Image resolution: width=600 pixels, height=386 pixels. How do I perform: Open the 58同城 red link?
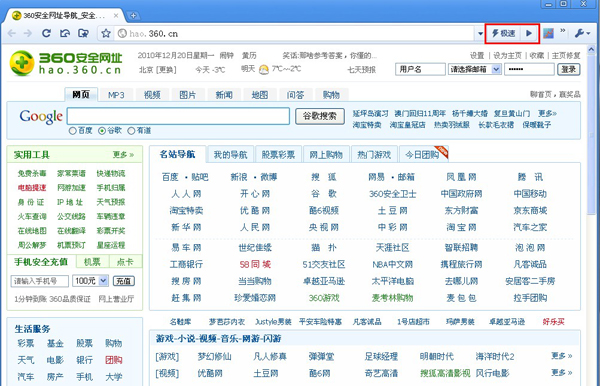coord(255,264)
